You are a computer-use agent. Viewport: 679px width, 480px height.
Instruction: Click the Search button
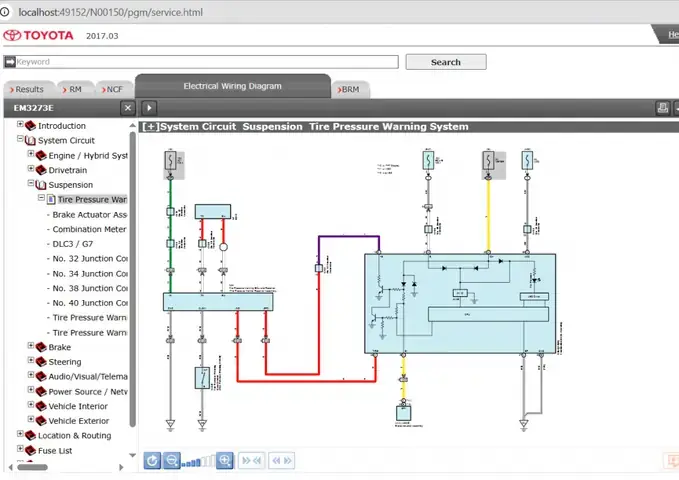pos(446,62)
